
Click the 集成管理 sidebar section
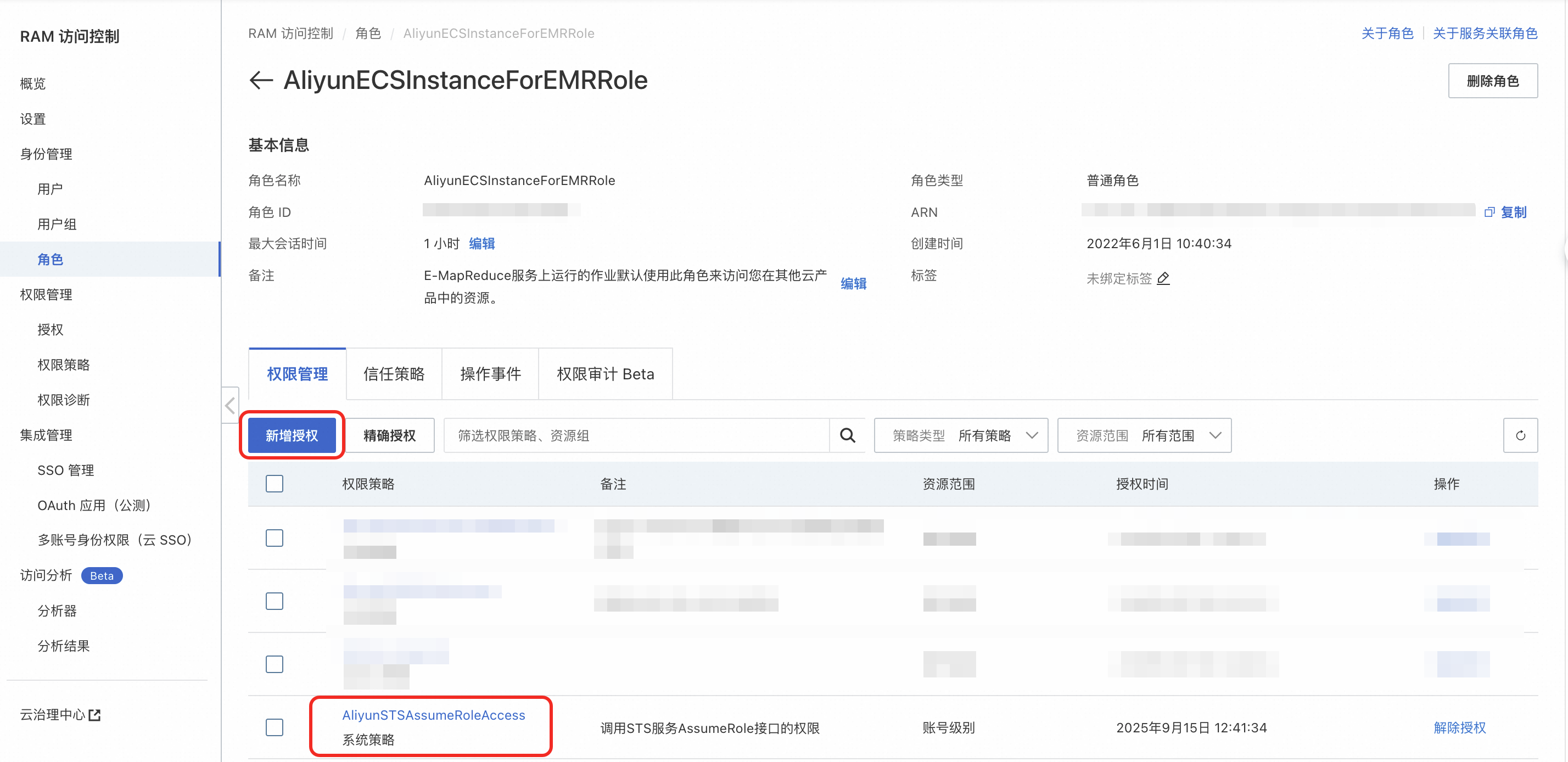46,435
